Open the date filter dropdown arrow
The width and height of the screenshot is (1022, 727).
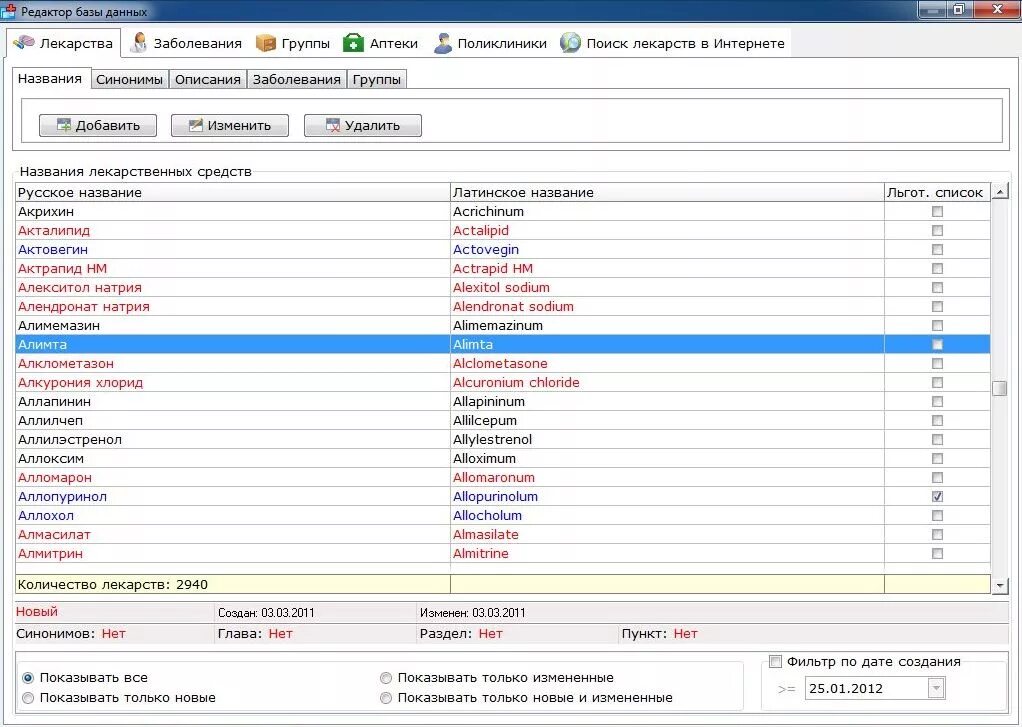coord(936,688)
